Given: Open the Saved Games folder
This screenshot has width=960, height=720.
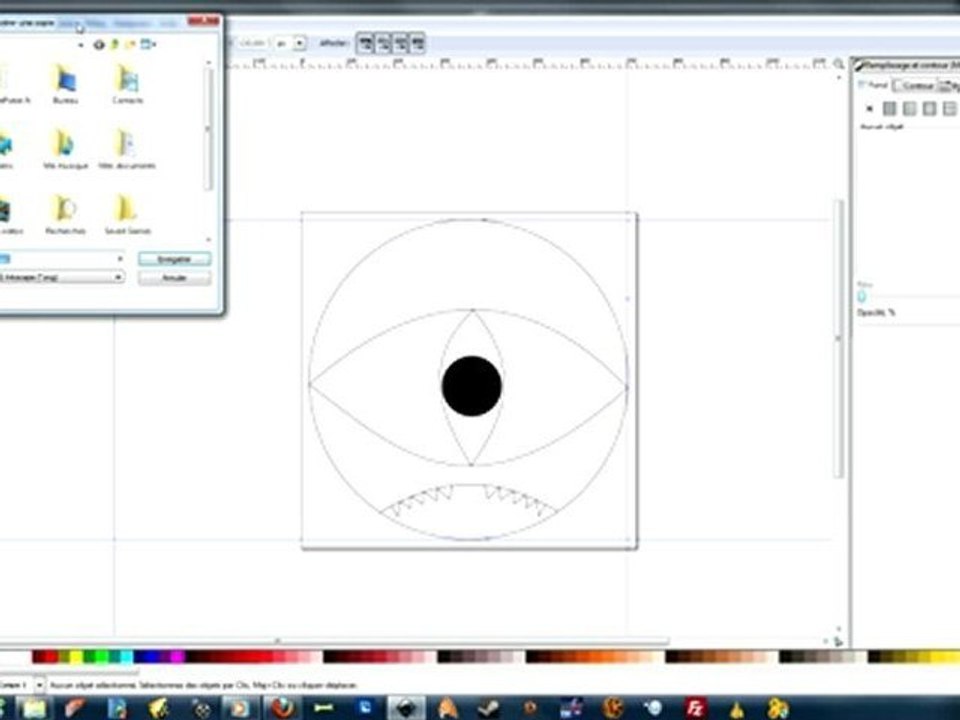Looking at the screenshot, I should [127, 209].
